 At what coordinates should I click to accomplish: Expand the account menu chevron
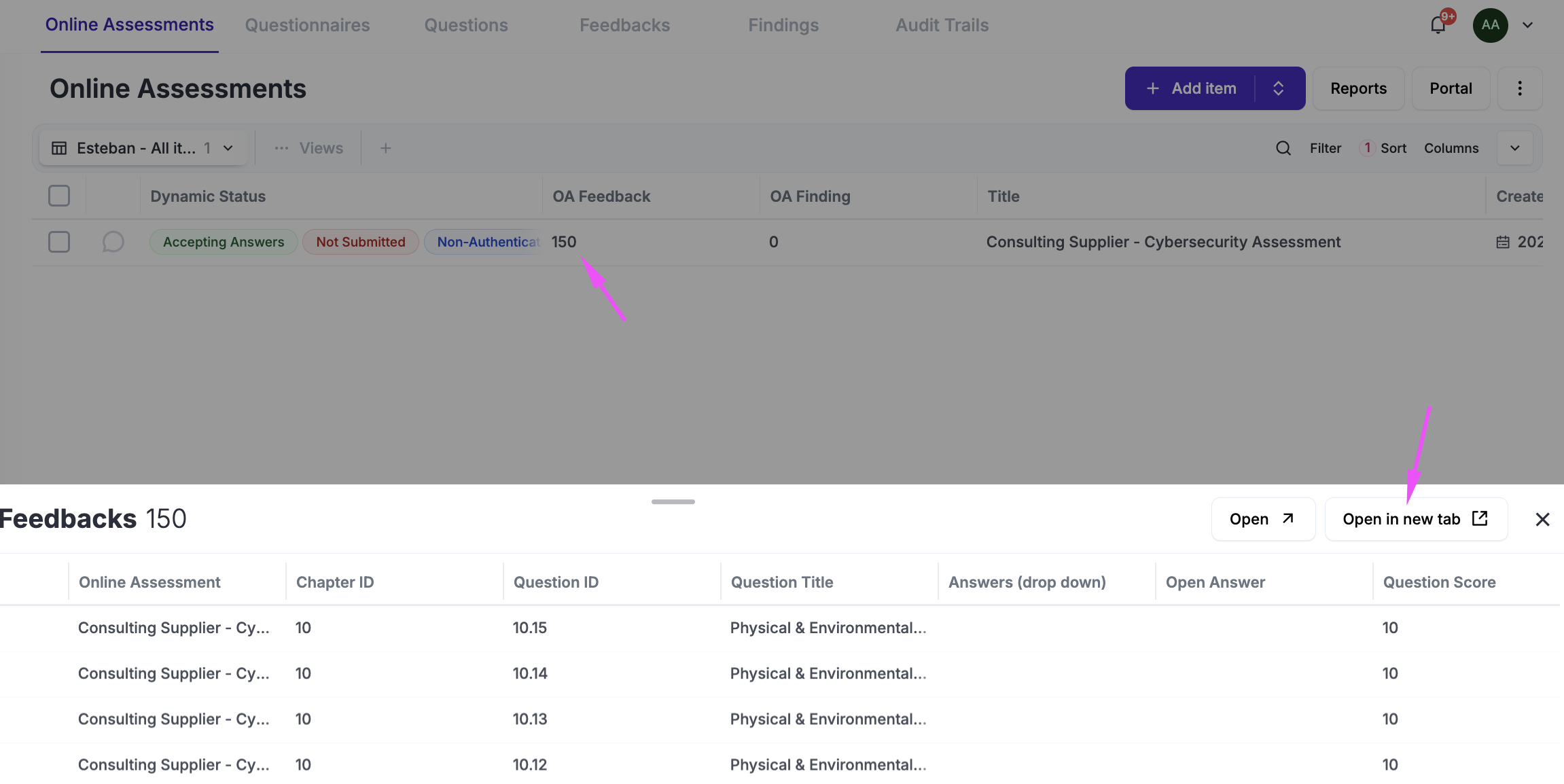[1527, 25]
